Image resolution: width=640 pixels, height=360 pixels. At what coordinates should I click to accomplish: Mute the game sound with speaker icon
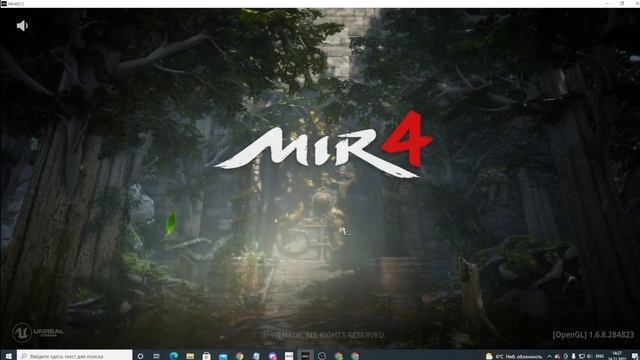[22, 26]
